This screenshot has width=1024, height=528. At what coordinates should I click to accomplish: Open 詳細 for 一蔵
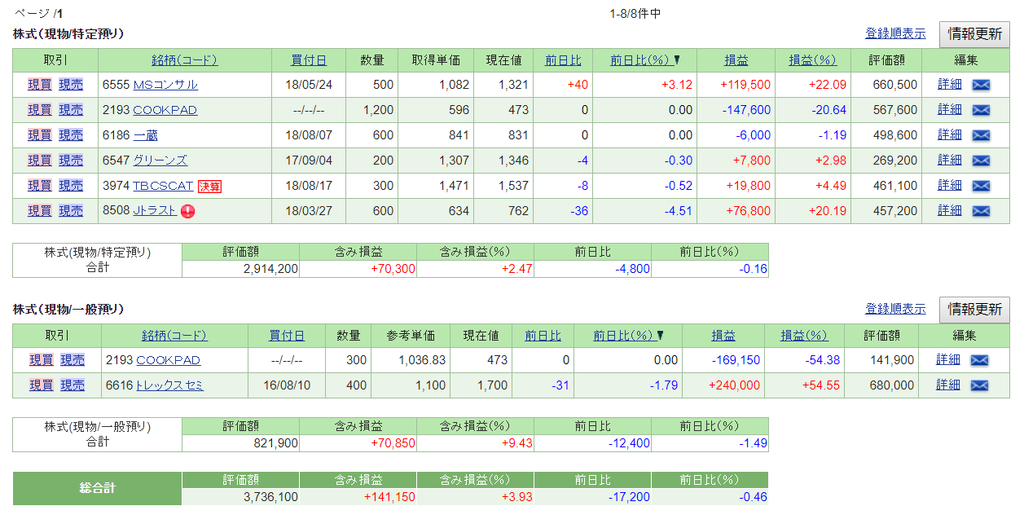click(950, 135)
